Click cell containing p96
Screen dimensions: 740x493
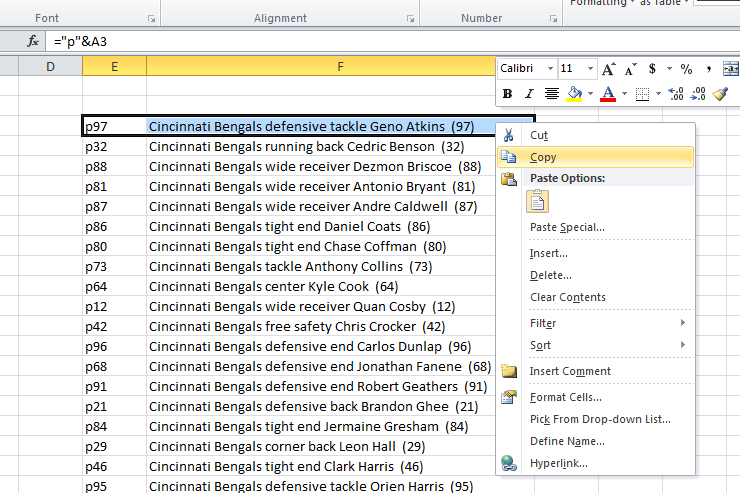point(114,347)
